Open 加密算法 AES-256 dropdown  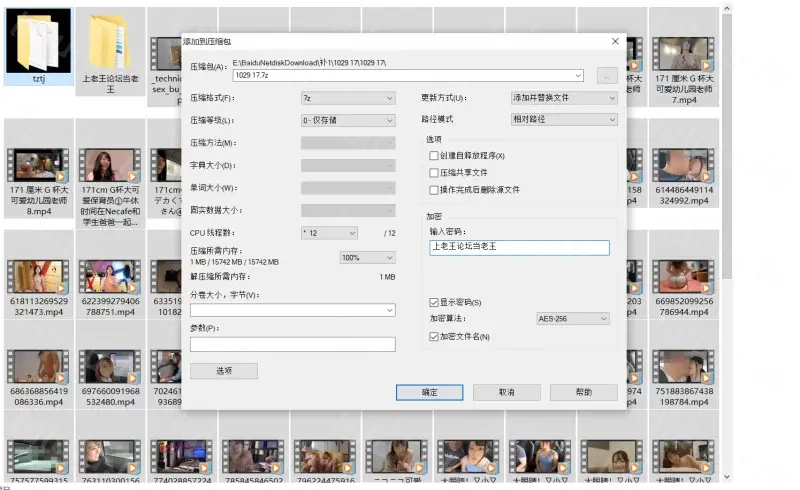pos(572,319)
